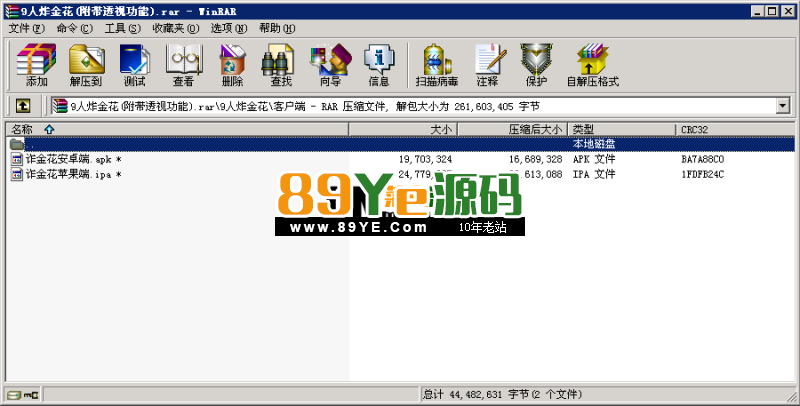The width and height of the screenshot is (800, 406).
Task: Click the archive path text in address bar
Action: 305,106
